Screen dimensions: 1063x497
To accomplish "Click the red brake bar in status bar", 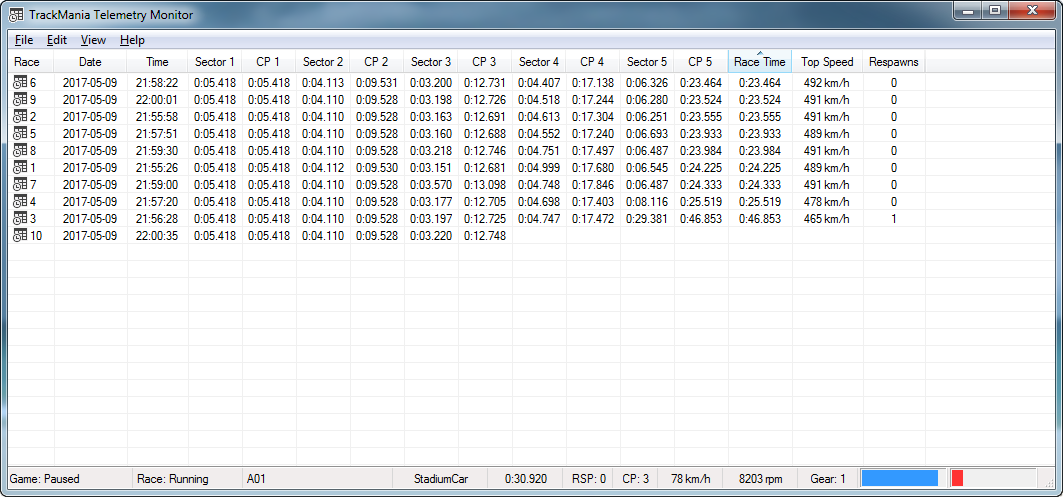I will 957,478.
